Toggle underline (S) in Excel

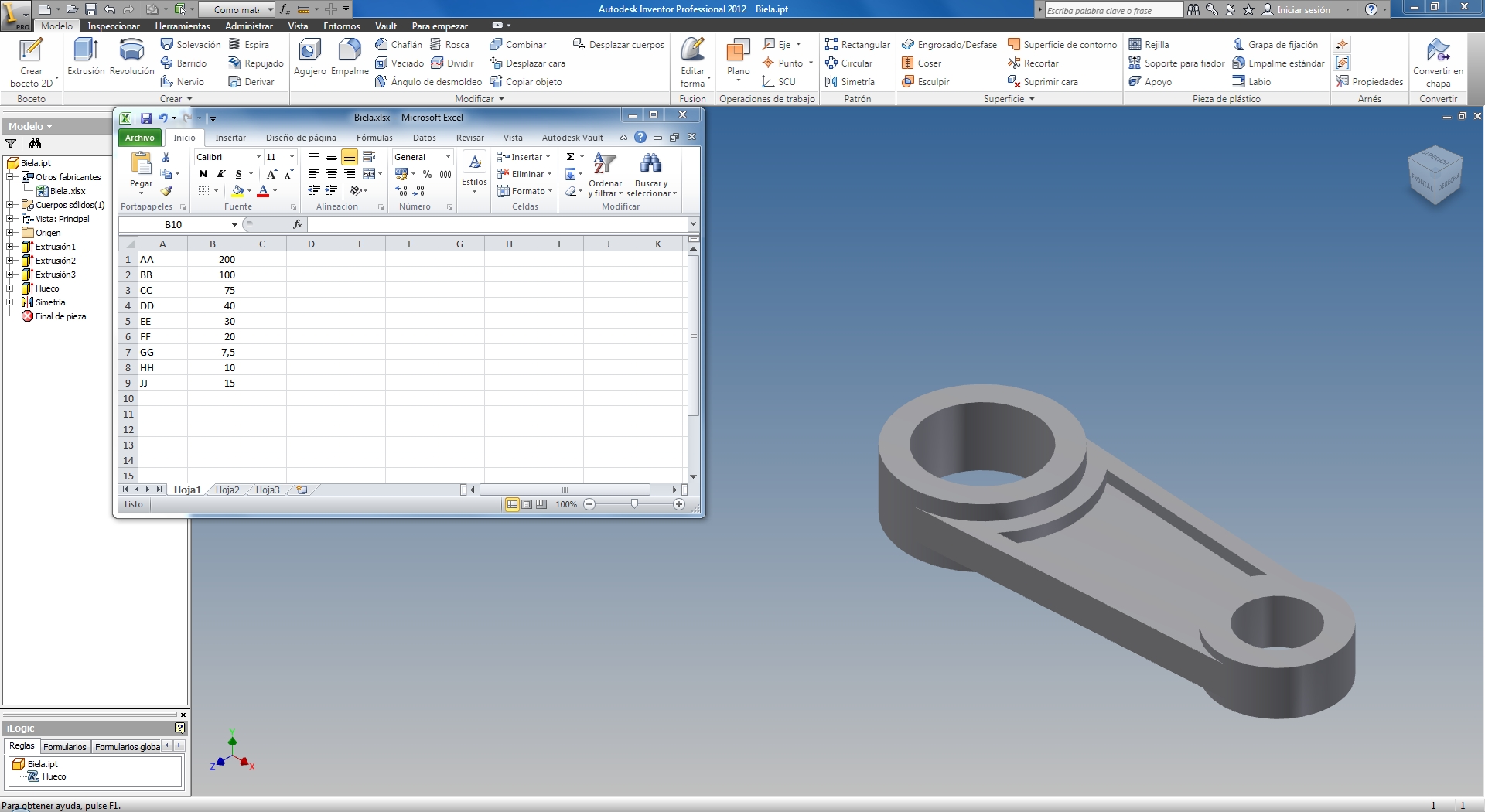coord(238,174)
